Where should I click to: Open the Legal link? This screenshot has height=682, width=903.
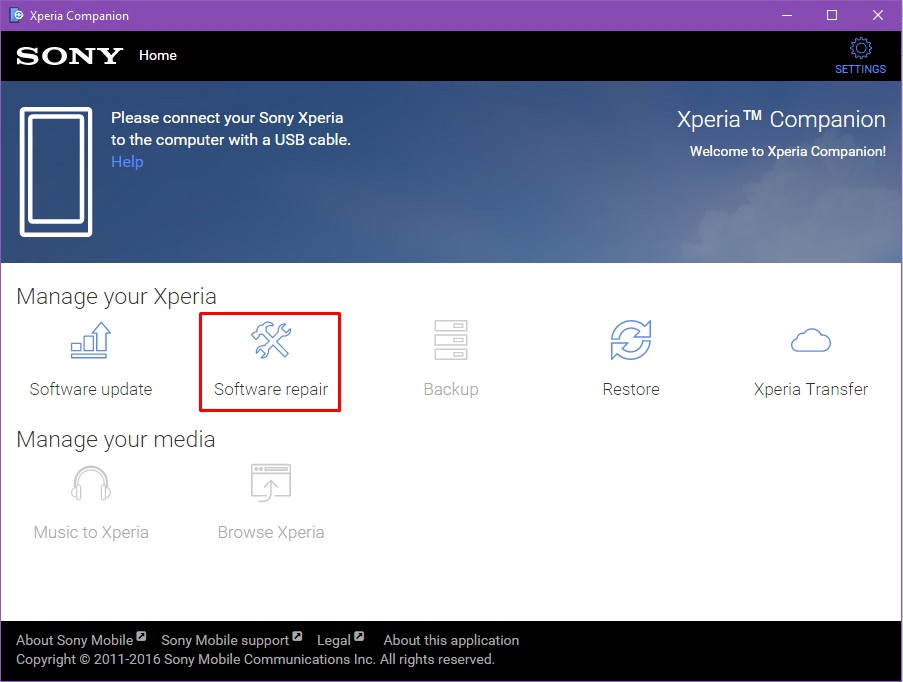pos(334,640)
